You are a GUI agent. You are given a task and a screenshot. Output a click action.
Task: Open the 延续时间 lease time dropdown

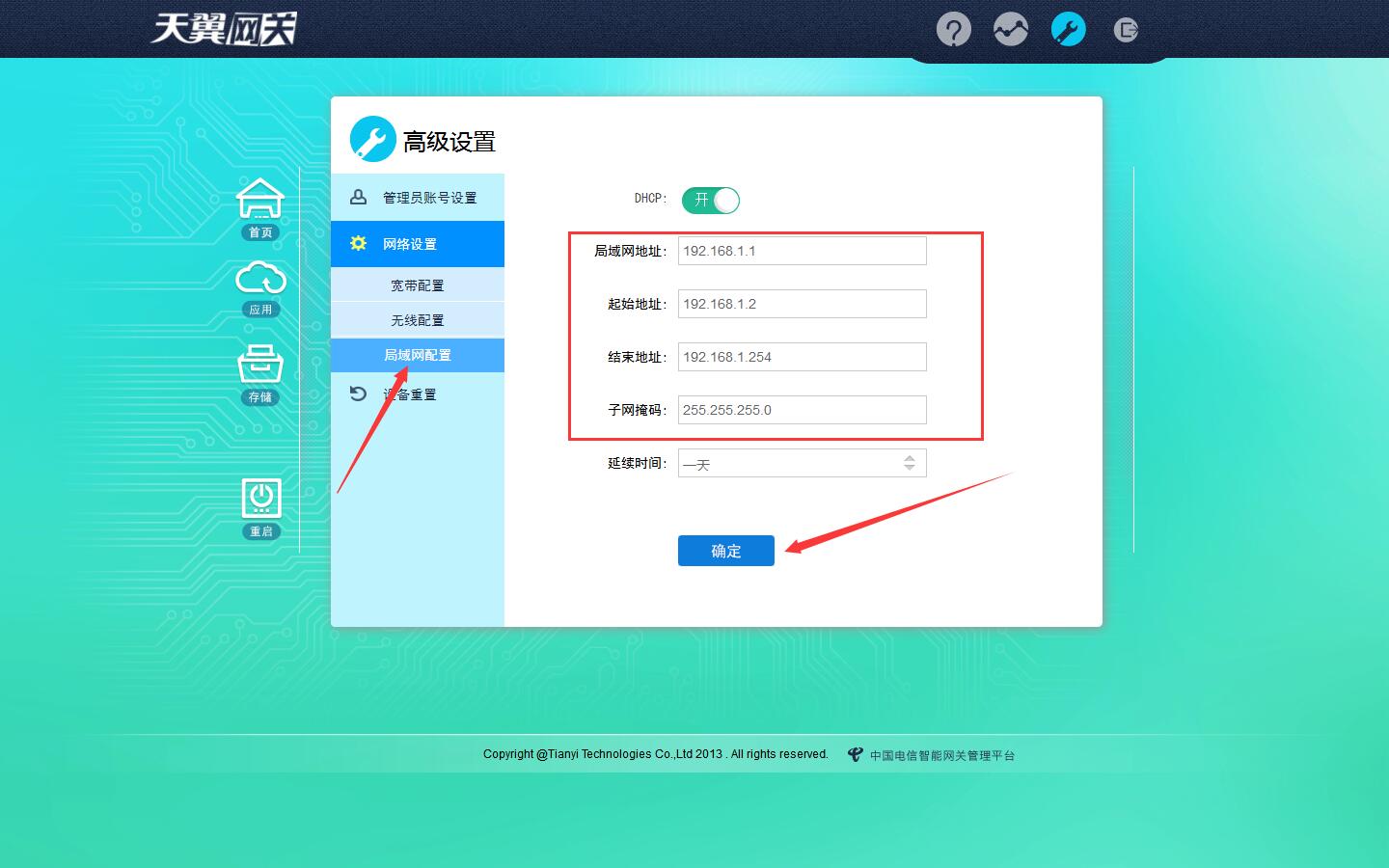tap(803, 463)
